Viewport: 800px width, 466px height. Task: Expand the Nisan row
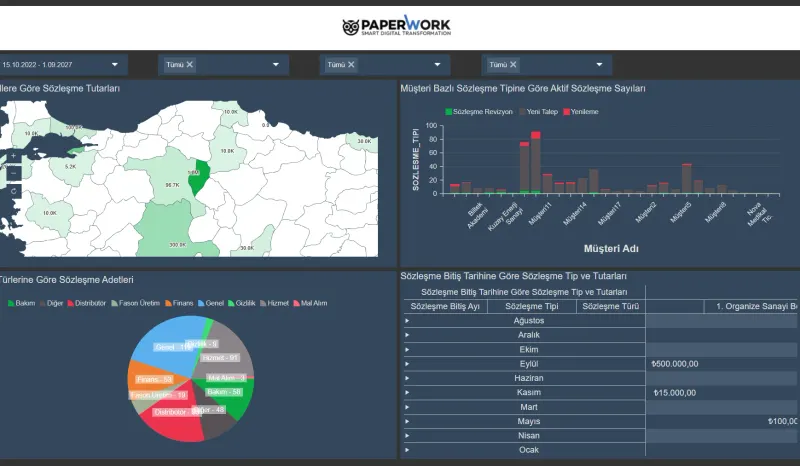(407, 436)
